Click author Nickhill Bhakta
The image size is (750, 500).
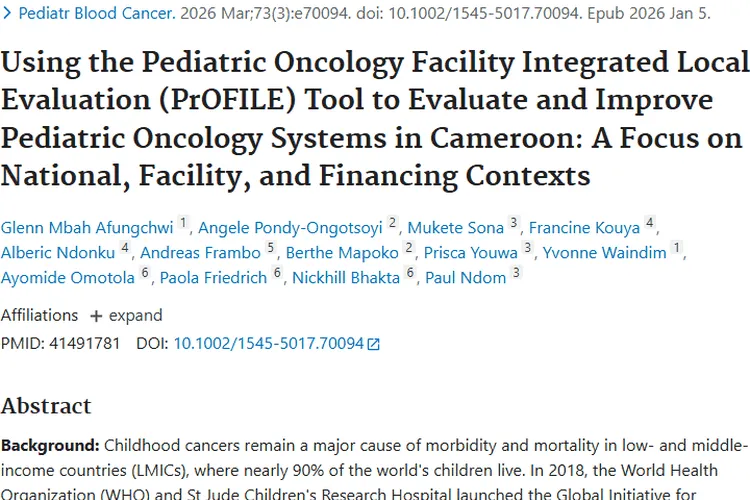[x=346, y=277]
